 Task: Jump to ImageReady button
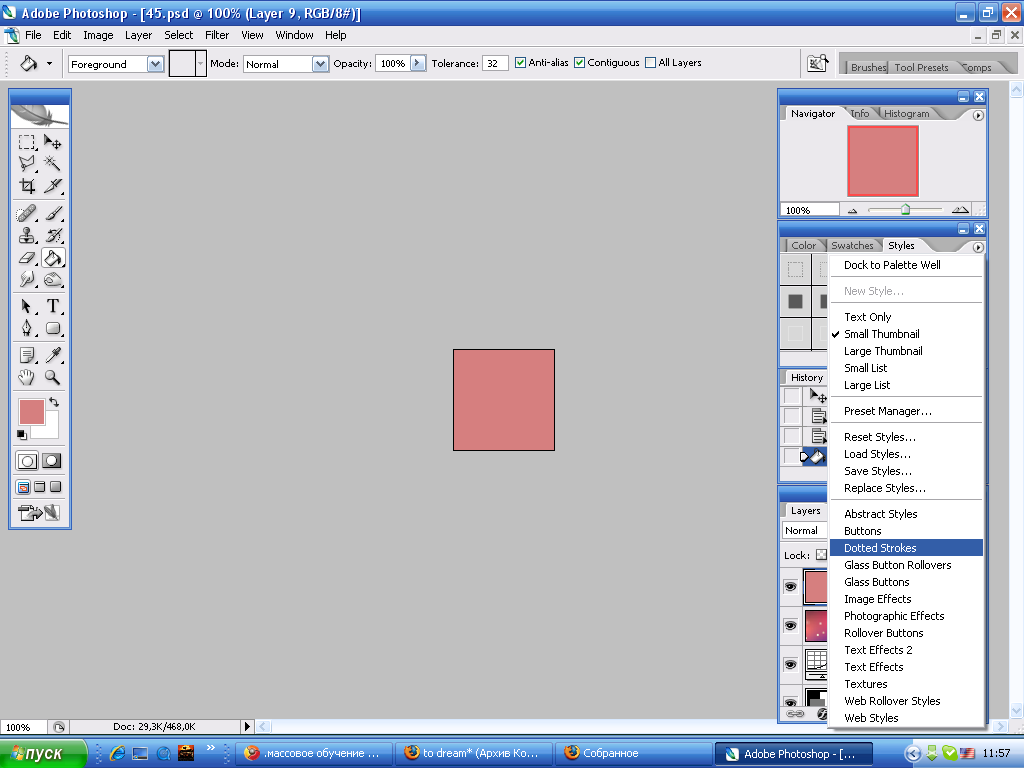tap(39, 513)
